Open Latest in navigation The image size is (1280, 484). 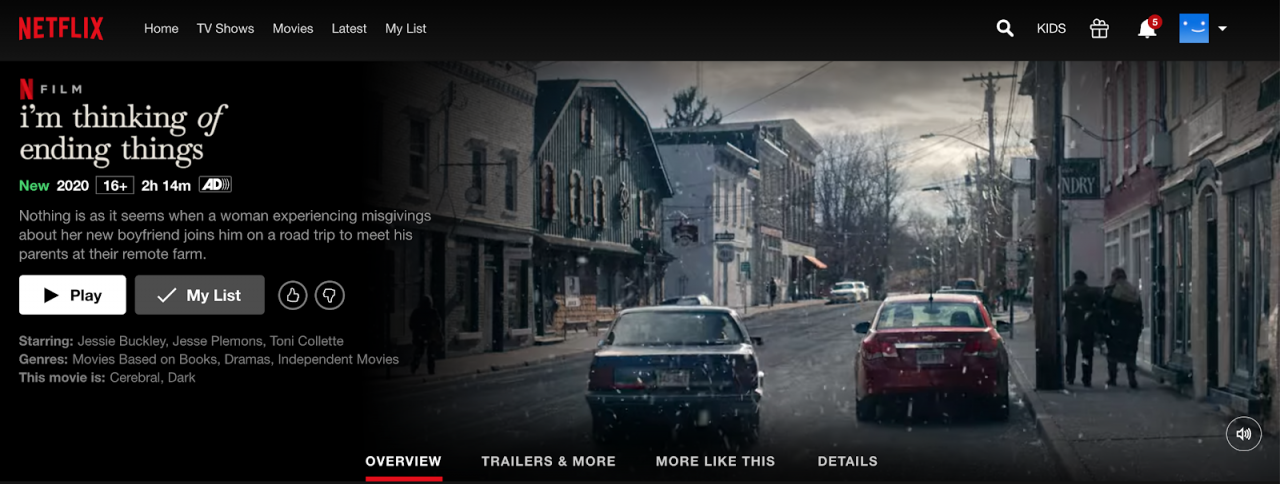click(x=349, y=28)
